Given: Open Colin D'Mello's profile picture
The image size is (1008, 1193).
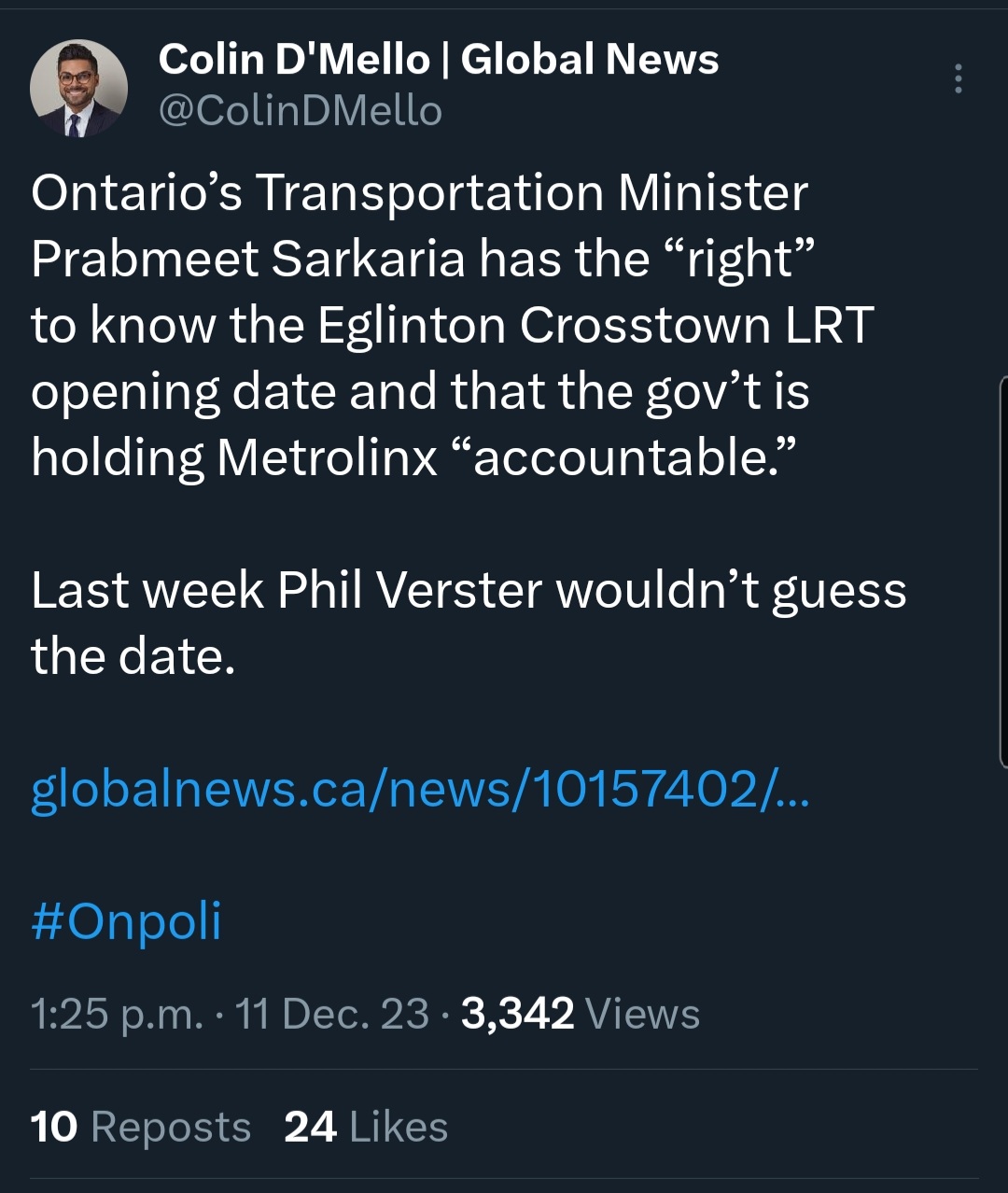Looking at the screenshot, I should [x=78, y=89].
